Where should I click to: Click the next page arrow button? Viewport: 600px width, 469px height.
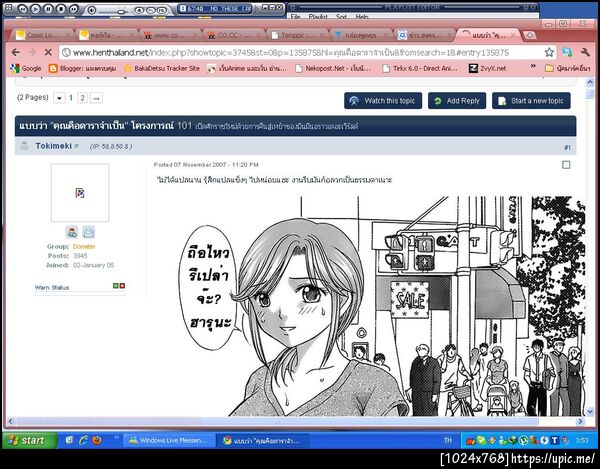(96, 98)
